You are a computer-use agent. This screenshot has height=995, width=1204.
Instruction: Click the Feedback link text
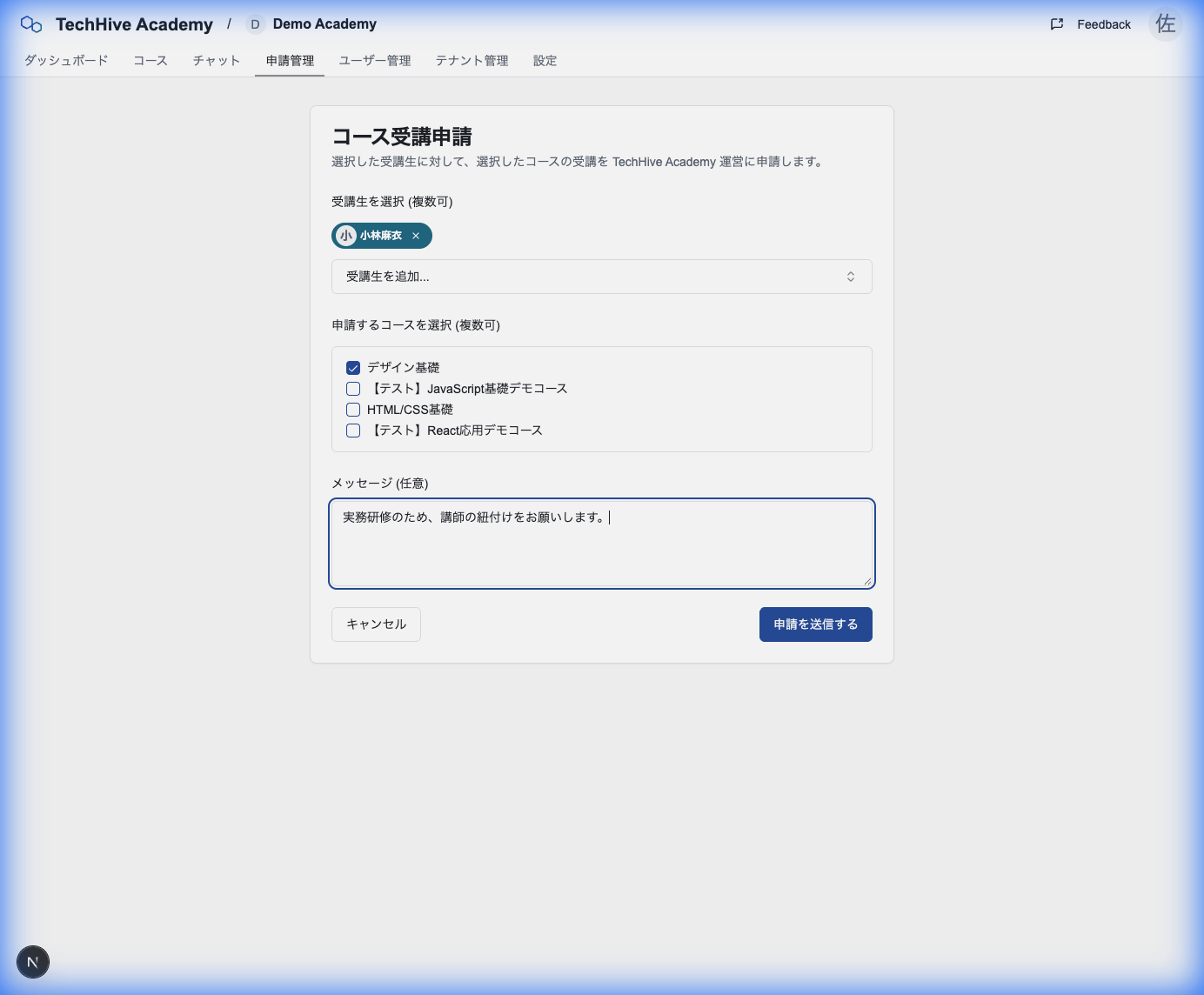click(1104, 24)
